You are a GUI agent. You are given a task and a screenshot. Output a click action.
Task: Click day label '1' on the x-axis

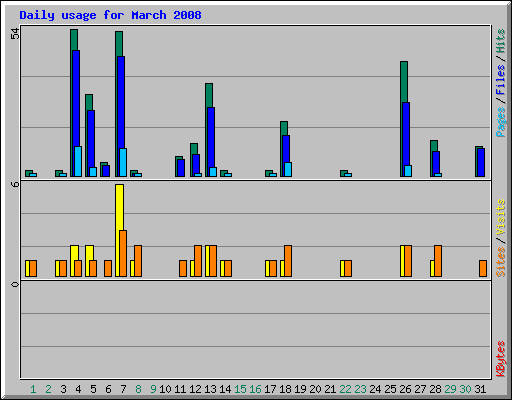tap(33, 389)
